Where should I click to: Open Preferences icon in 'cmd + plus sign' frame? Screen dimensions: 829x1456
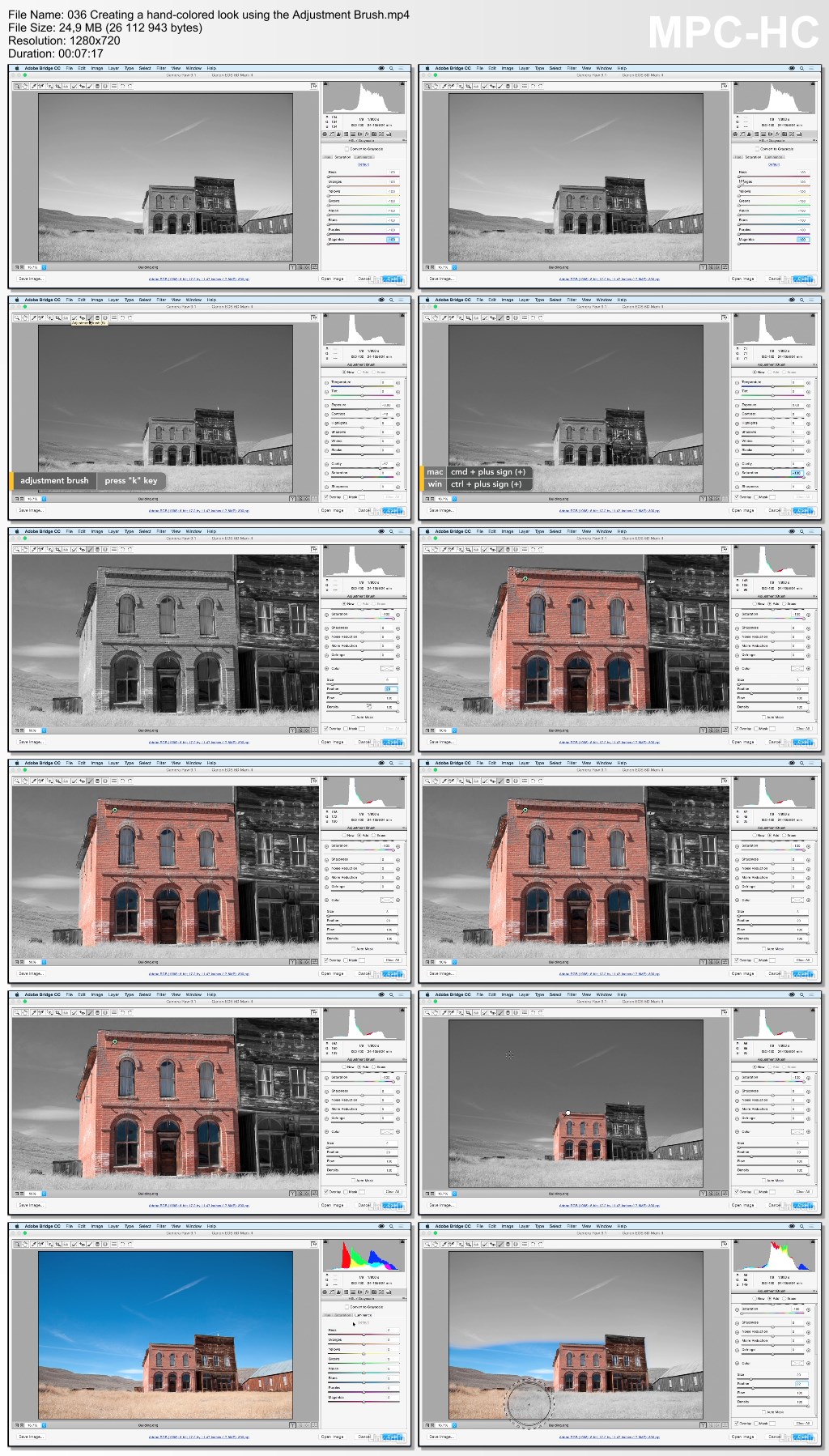click(525, 317)
